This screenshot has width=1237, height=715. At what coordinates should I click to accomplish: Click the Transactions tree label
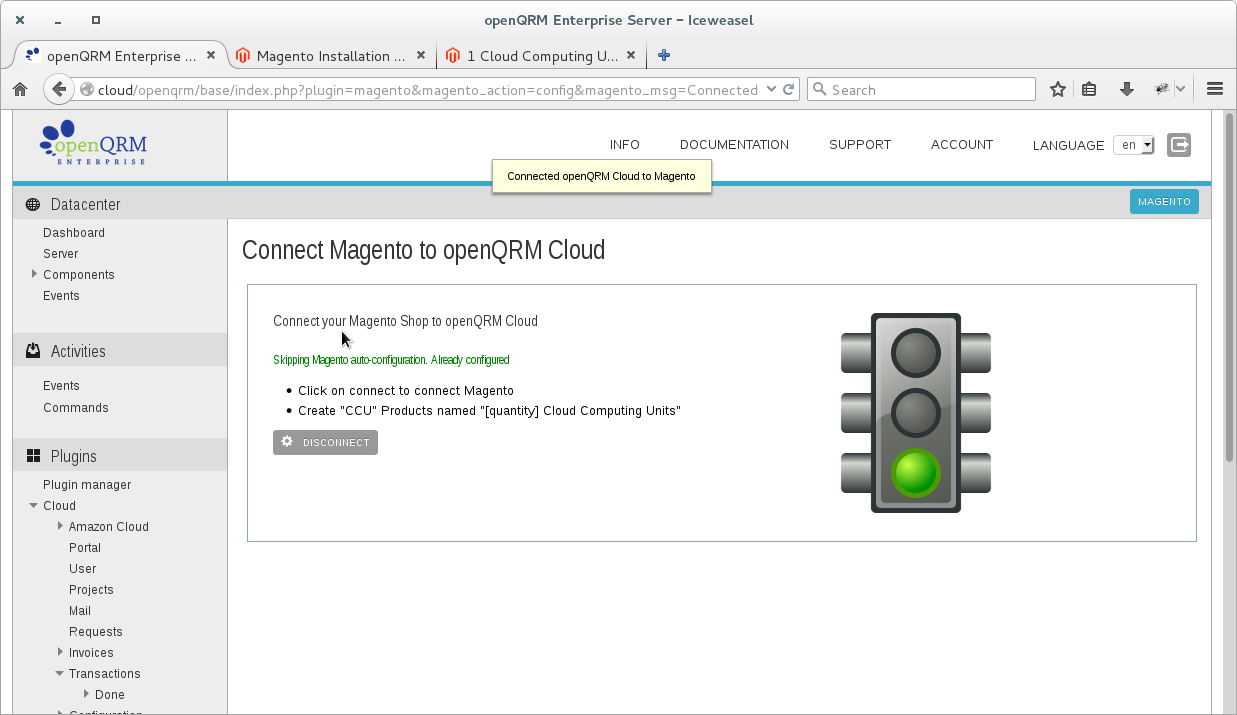(x=105, y=674)
